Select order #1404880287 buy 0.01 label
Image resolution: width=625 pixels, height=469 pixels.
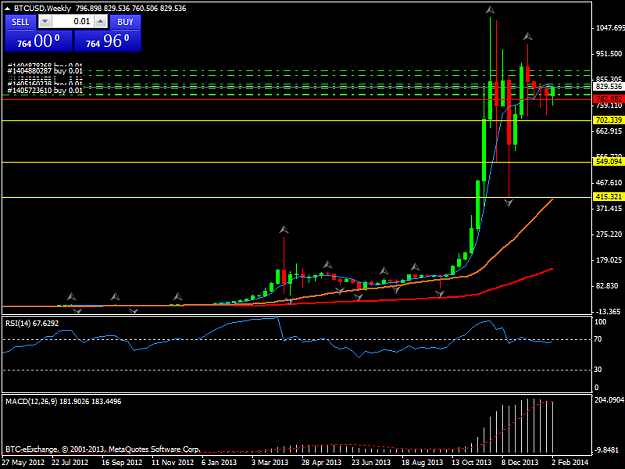45,71
